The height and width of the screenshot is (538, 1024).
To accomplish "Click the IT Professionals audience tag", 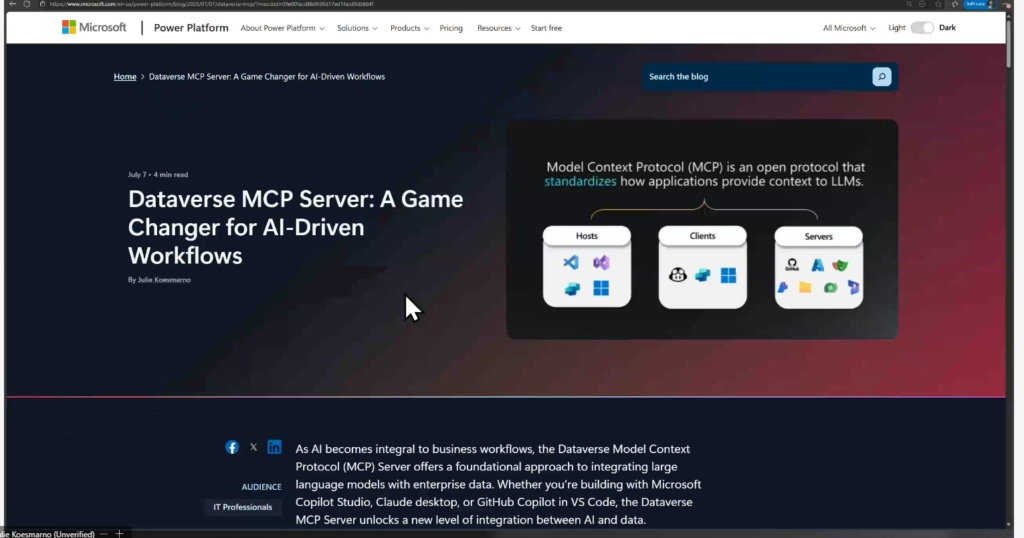I will click(242, 507).
